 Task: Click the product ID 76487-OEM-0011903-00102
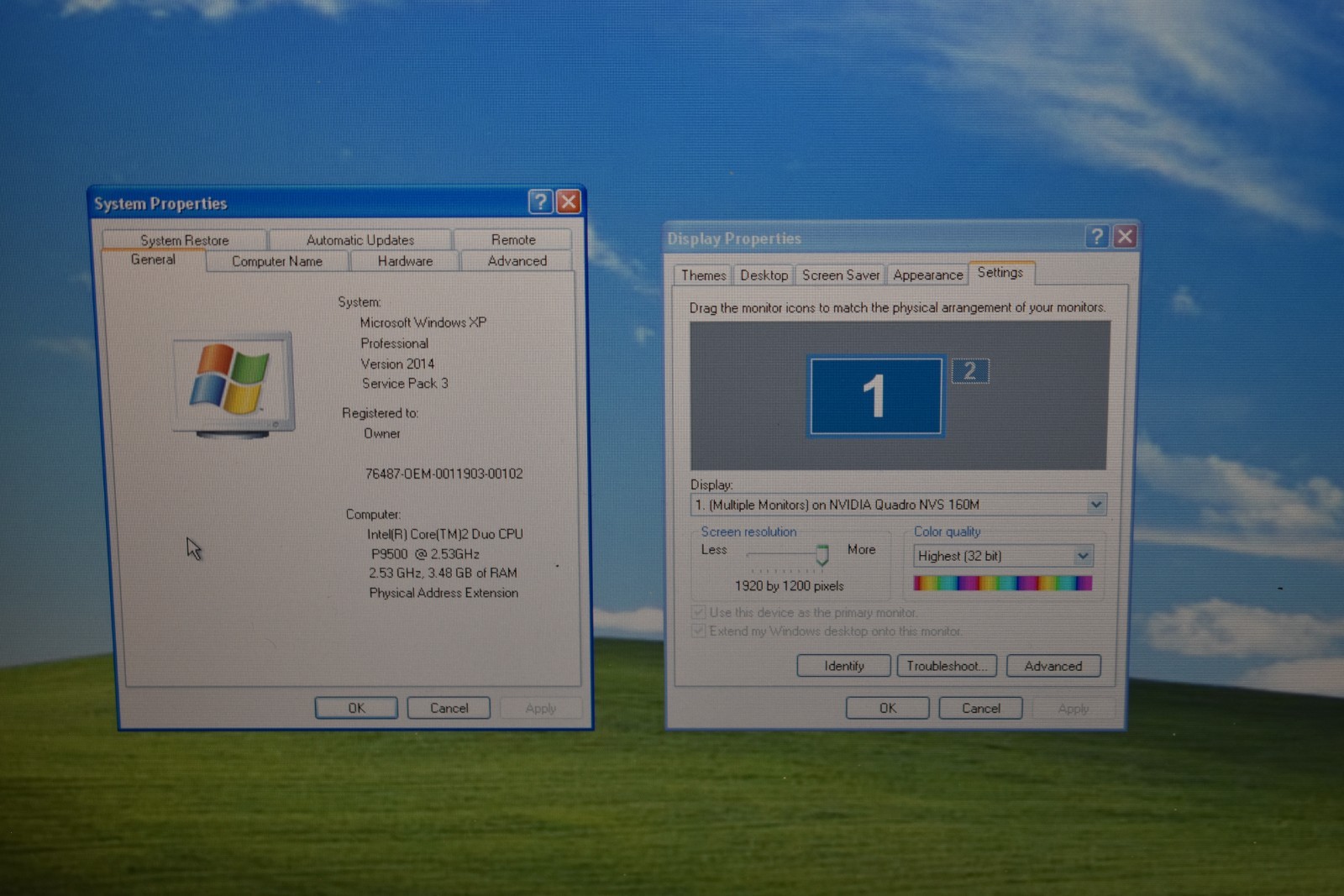point(444,474)
